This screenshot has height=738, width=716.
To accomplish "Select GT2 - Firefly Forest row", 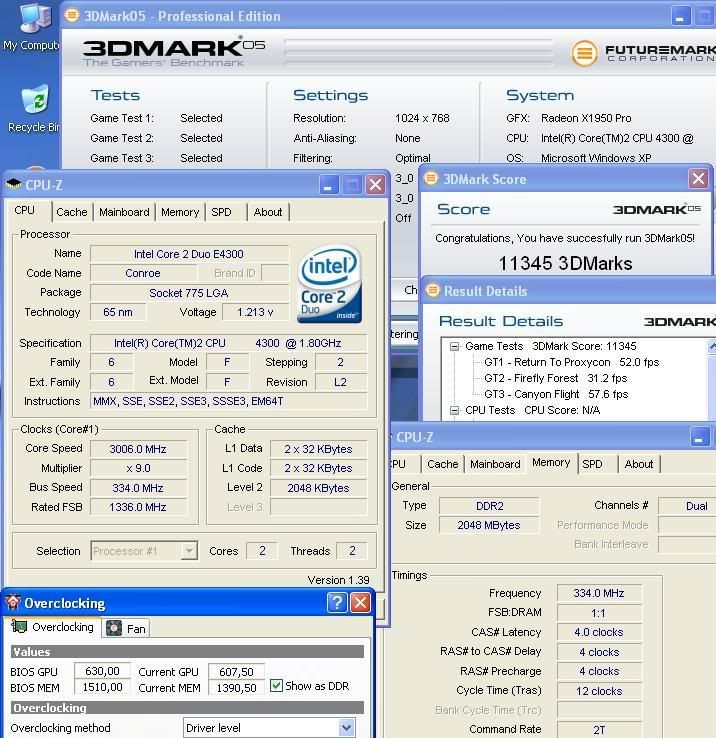I will click(555, 378).
